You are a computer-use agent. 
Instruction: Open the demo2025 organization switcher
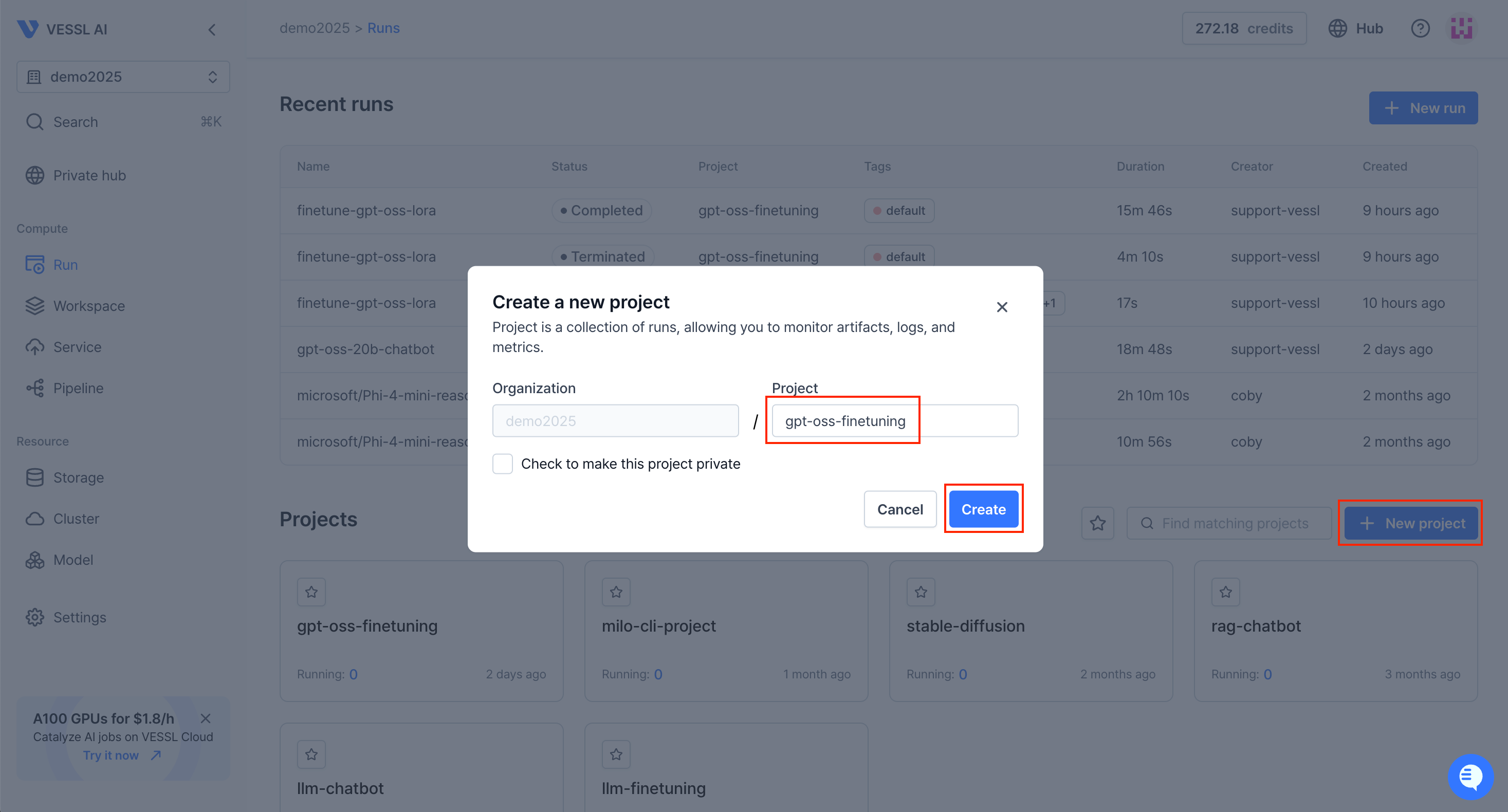pos(123,77)
